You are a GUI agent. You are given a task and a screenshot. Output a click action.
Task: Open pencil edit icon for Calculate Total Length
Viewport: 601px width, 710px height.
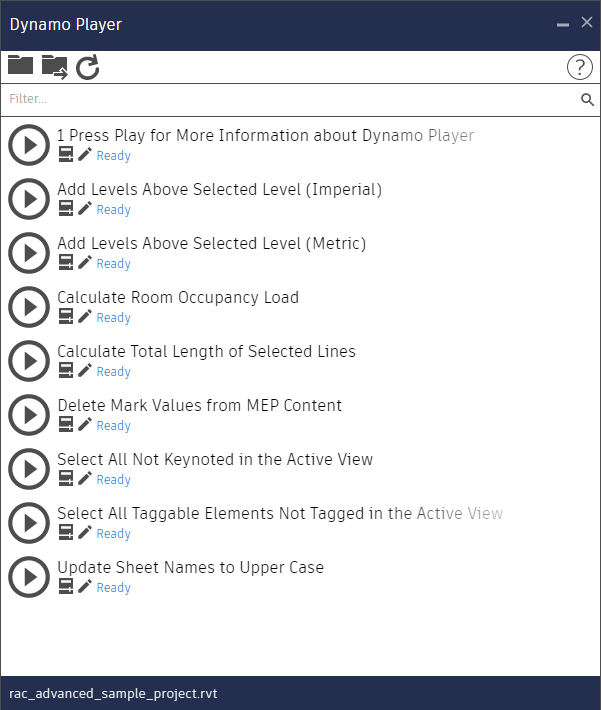pos(85,371)
